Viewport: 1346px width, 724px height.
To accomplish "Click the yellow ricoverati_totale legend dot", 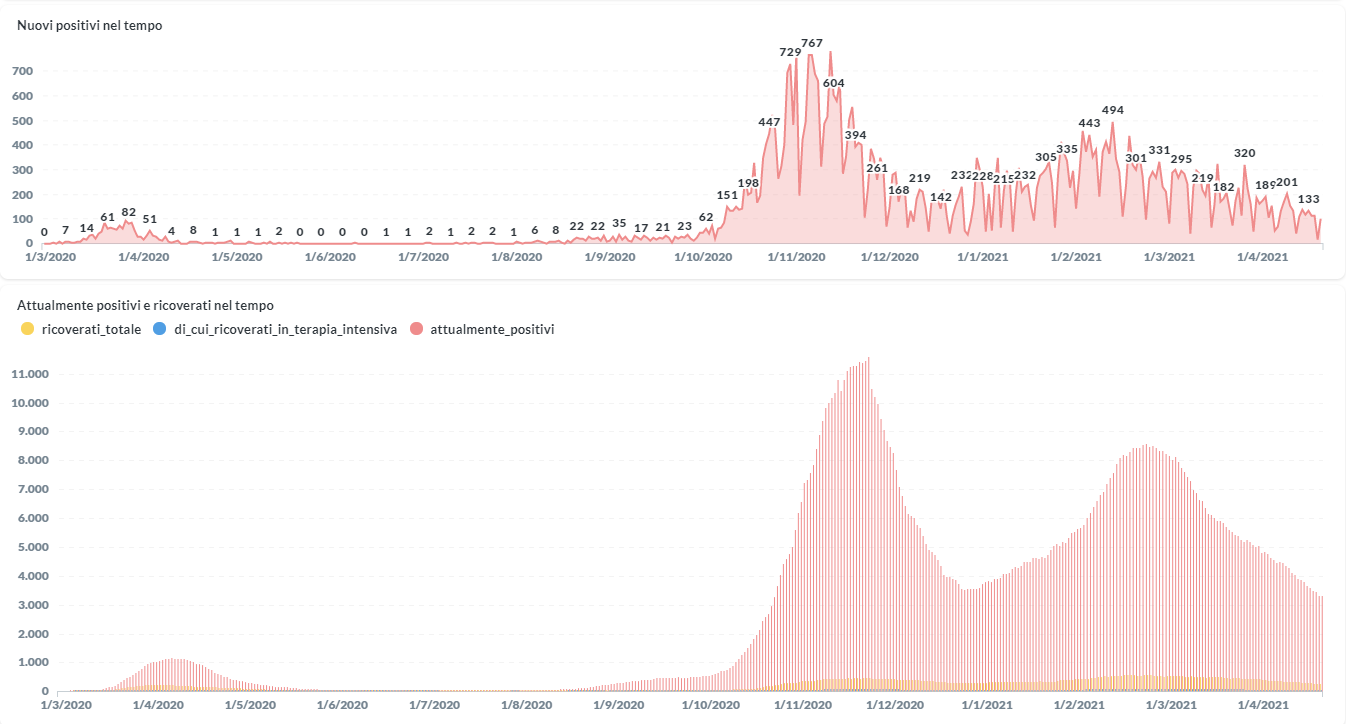I will point(27,329).
